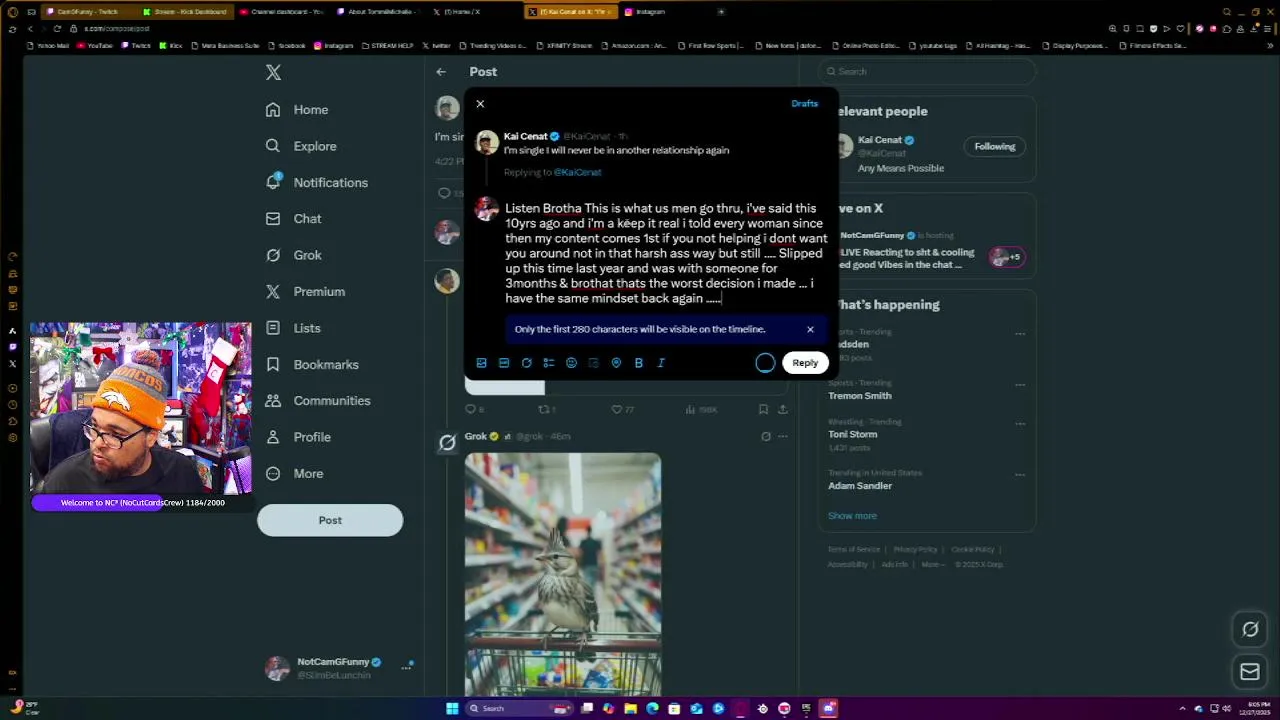This screenshot has width=1280, height=720.
Task: Open more options for Toni Storm trend
Action: (1020, 422)
